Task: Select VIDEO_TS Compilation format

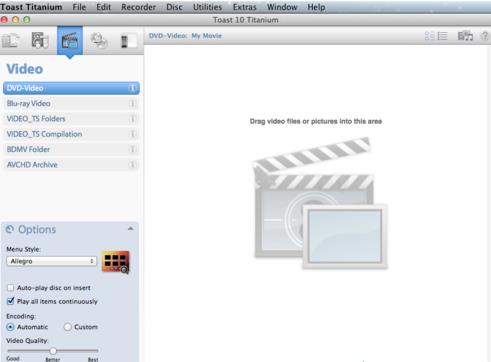Action: (x=71, y=134)
